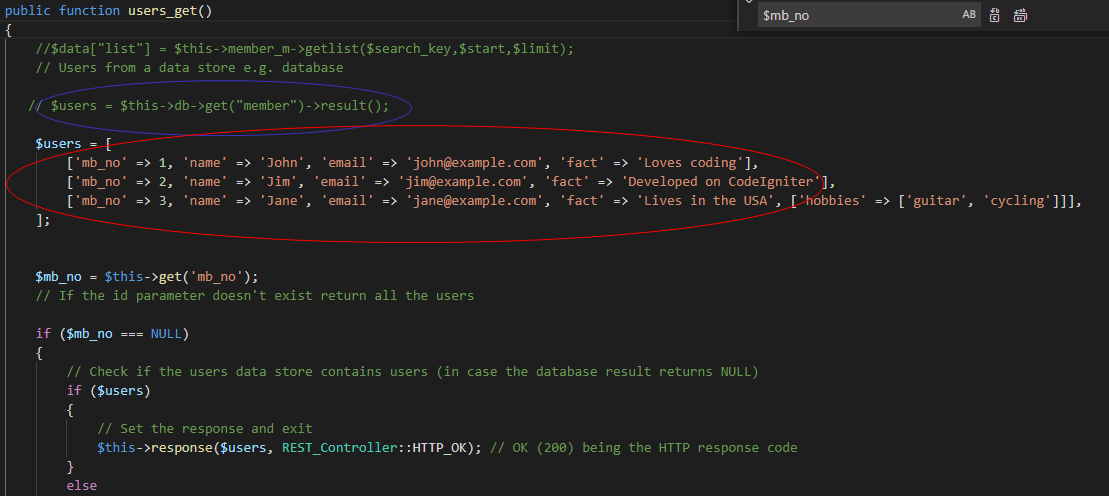Click the 'Loves coding' fact string

(689, 162)
